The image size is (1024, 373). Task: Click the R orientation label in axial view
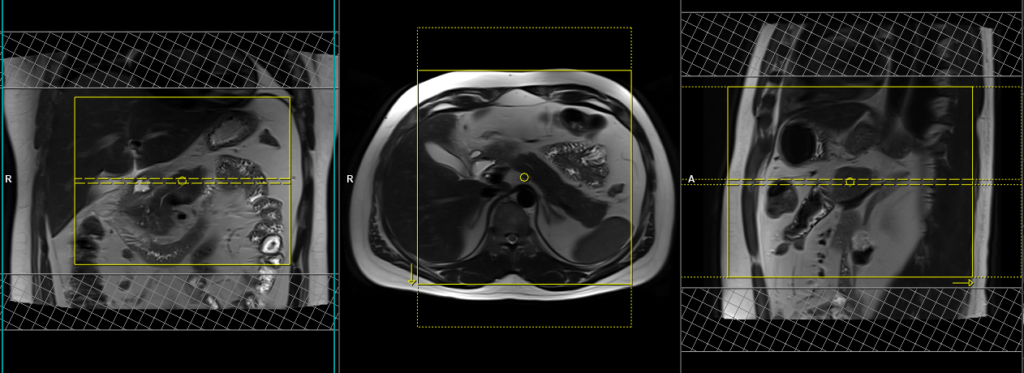(350, 178)
